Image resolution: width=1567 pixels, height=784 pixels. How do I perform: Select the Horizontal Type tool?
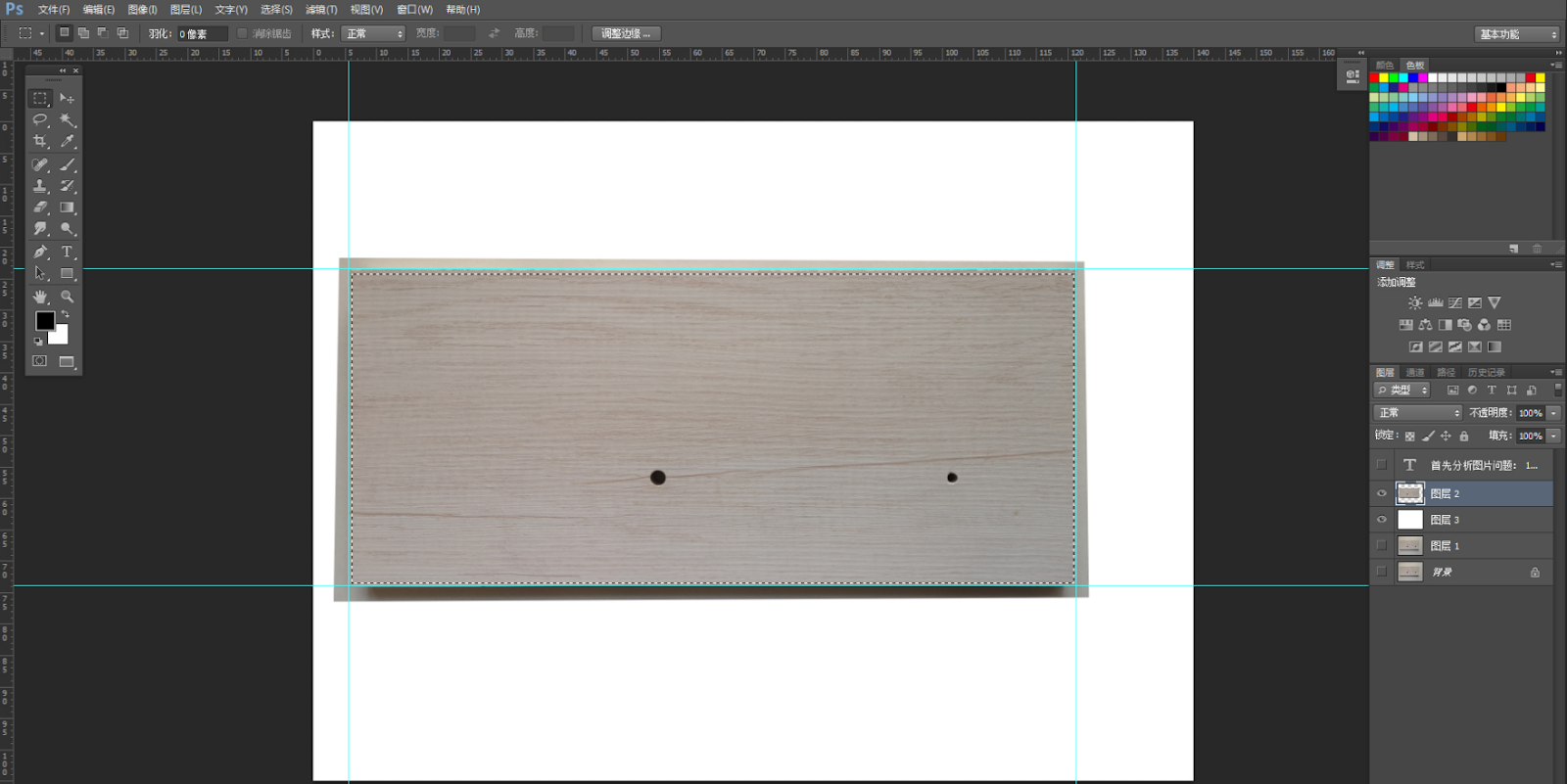(67, 253)
